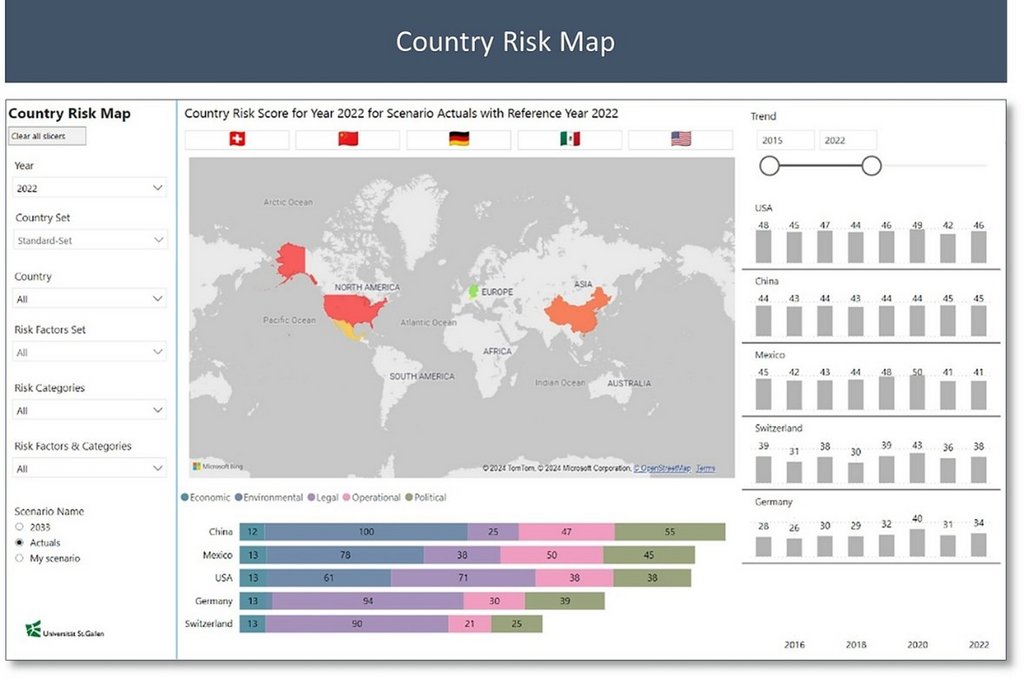Click the Microsoft Bing logo on map
Image resolution: width=1024 pixels, height=678 pixels.
218,467
